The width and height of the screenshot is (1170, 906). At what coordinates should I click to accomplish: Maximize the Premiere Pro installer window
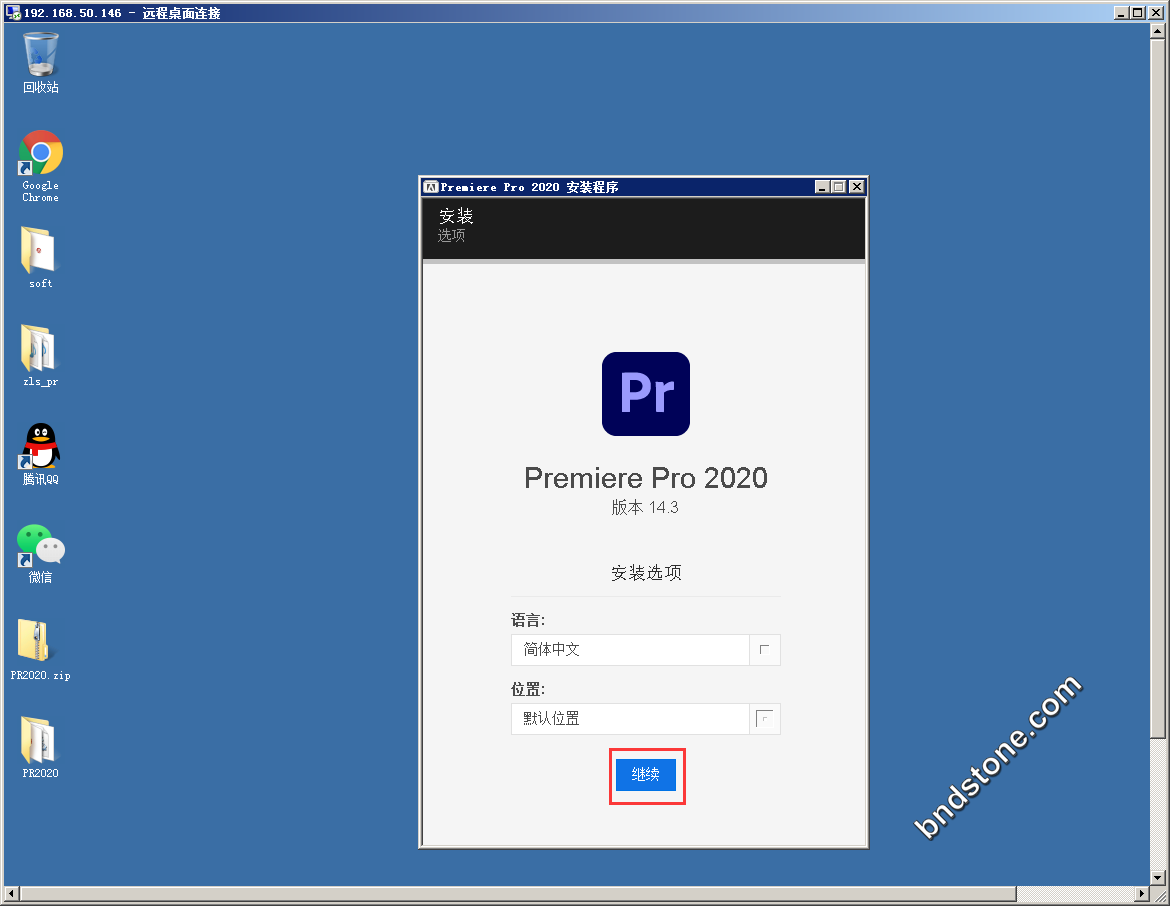click(839, 187)
